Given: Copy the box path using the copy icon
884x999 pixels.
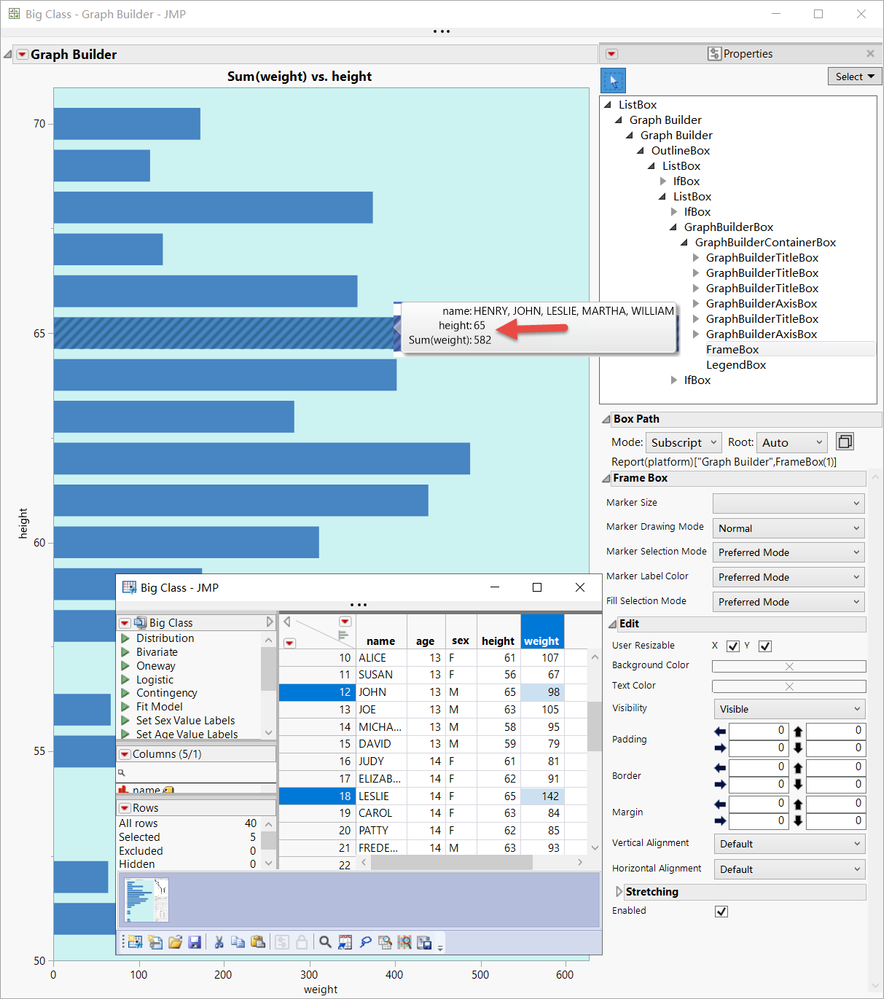Looking at the screenshot, I should (845, 442).
